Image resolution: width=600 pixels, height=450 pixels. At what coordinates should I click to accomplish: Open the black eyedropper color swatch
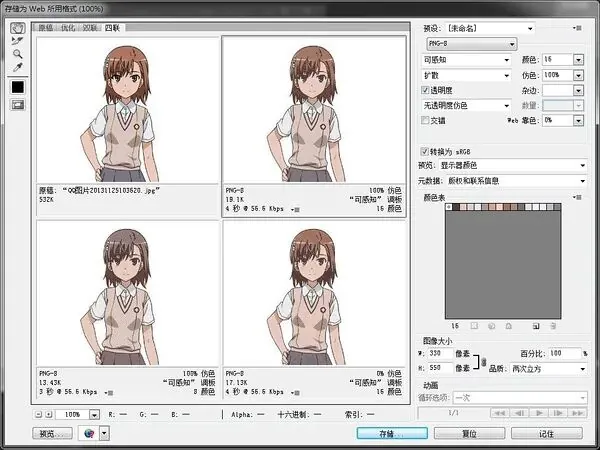[x=18, y=87]
